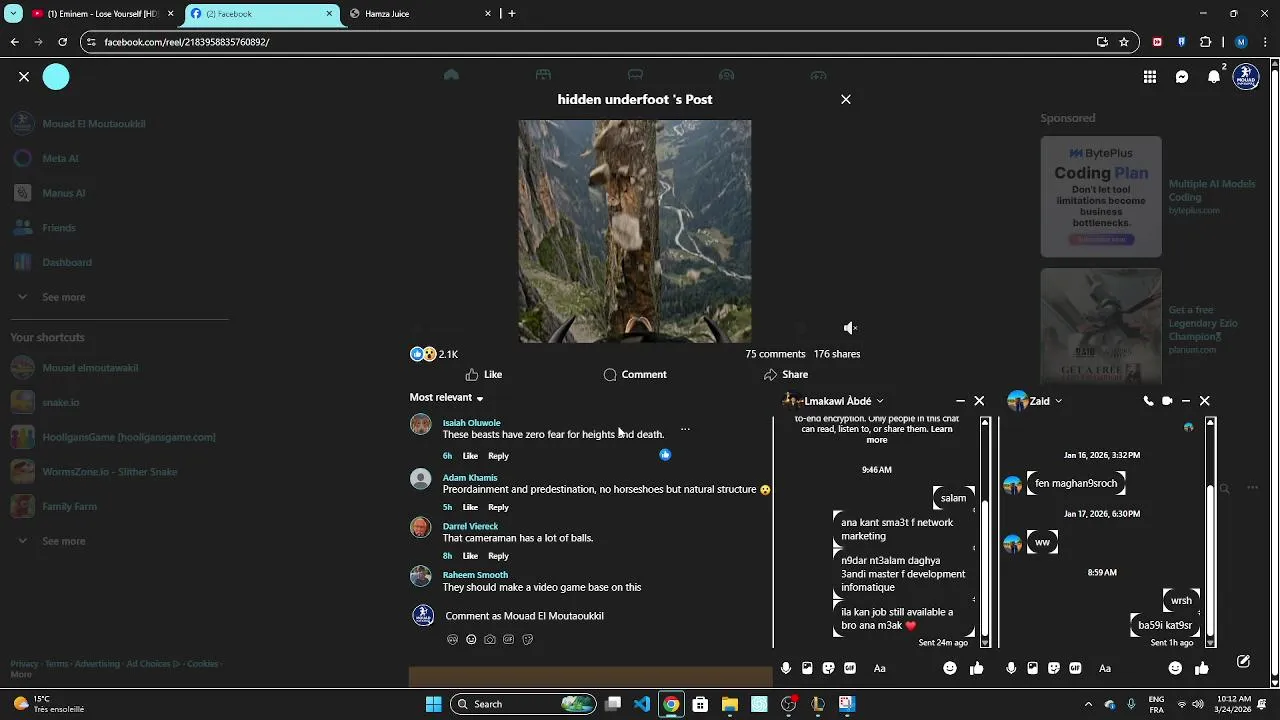
Task: Share the hidden underfoot post
Action: (786, 374)
